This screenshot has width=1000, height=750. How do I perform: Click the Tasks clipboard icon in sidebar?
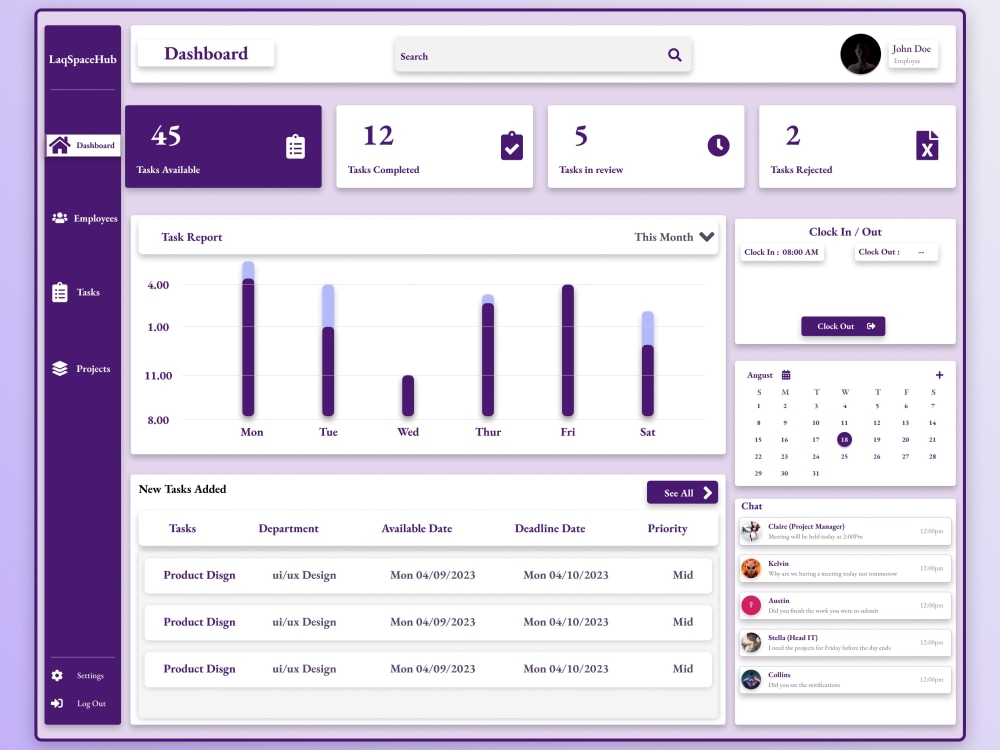coord(60,292)
